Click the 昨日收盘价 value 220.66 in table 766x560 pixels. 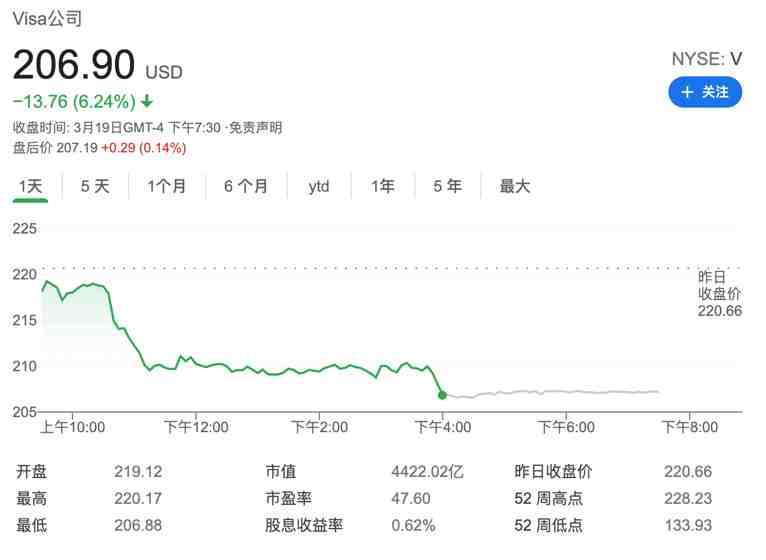point(688,472)
